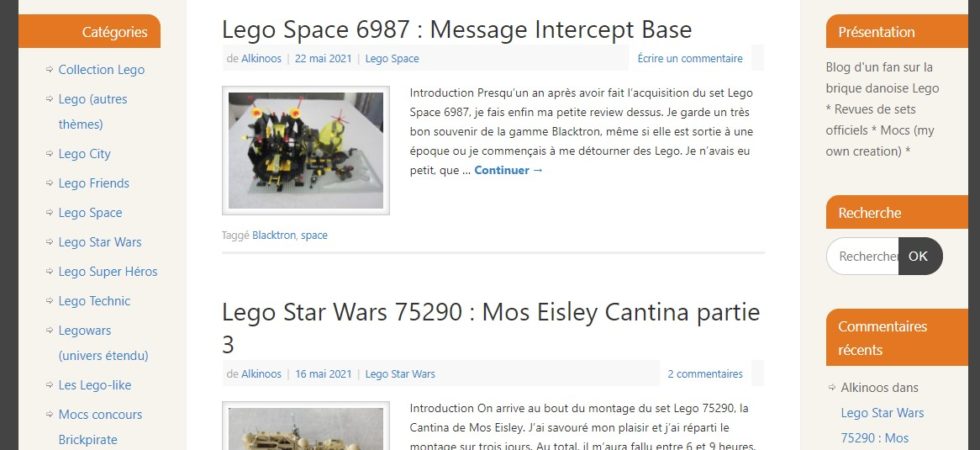Open the Lego Technic category link
Screen dimensions: 980x450
point(94,301)
